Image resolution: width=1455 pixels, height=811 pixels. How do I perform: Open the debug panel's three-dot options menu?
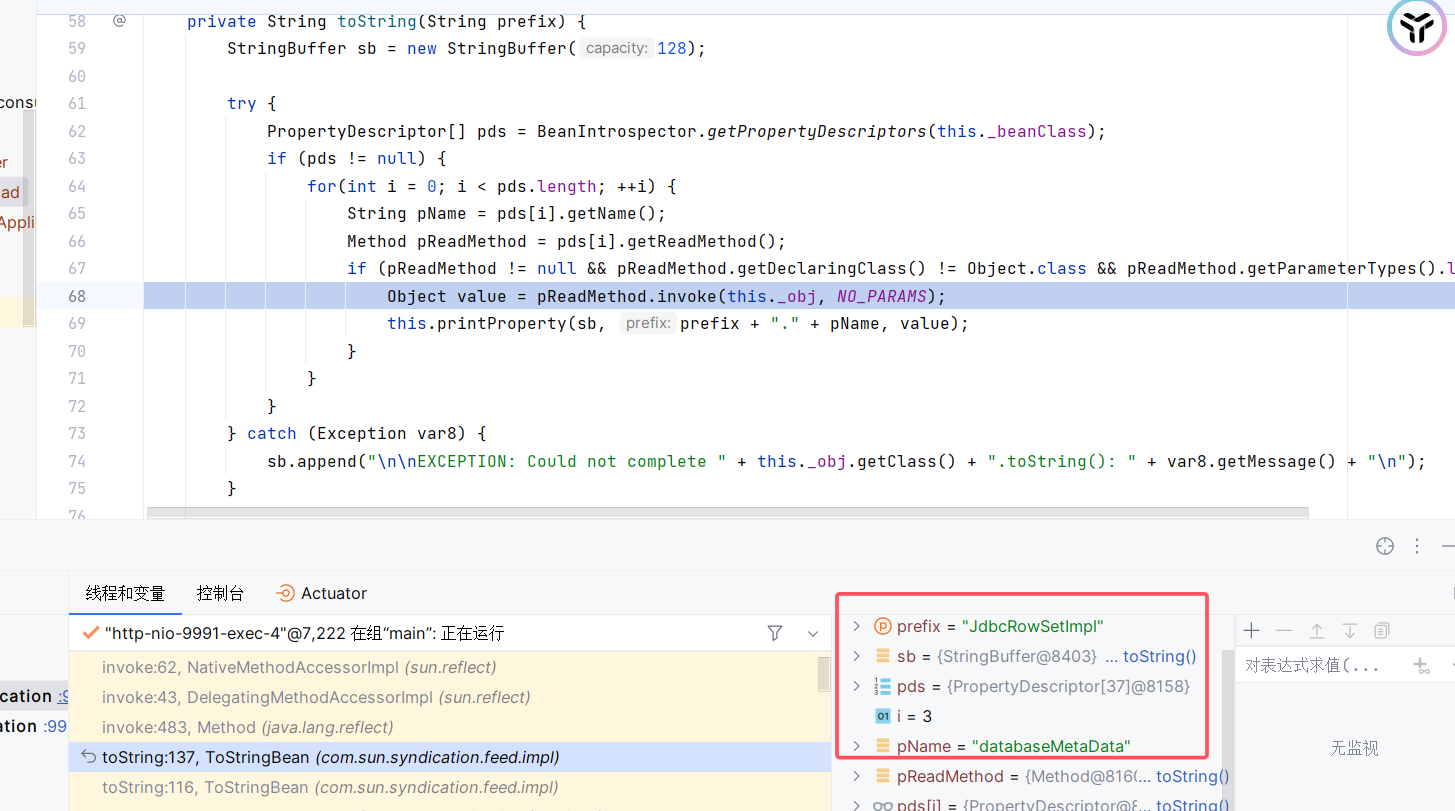tap(1417, 546)
